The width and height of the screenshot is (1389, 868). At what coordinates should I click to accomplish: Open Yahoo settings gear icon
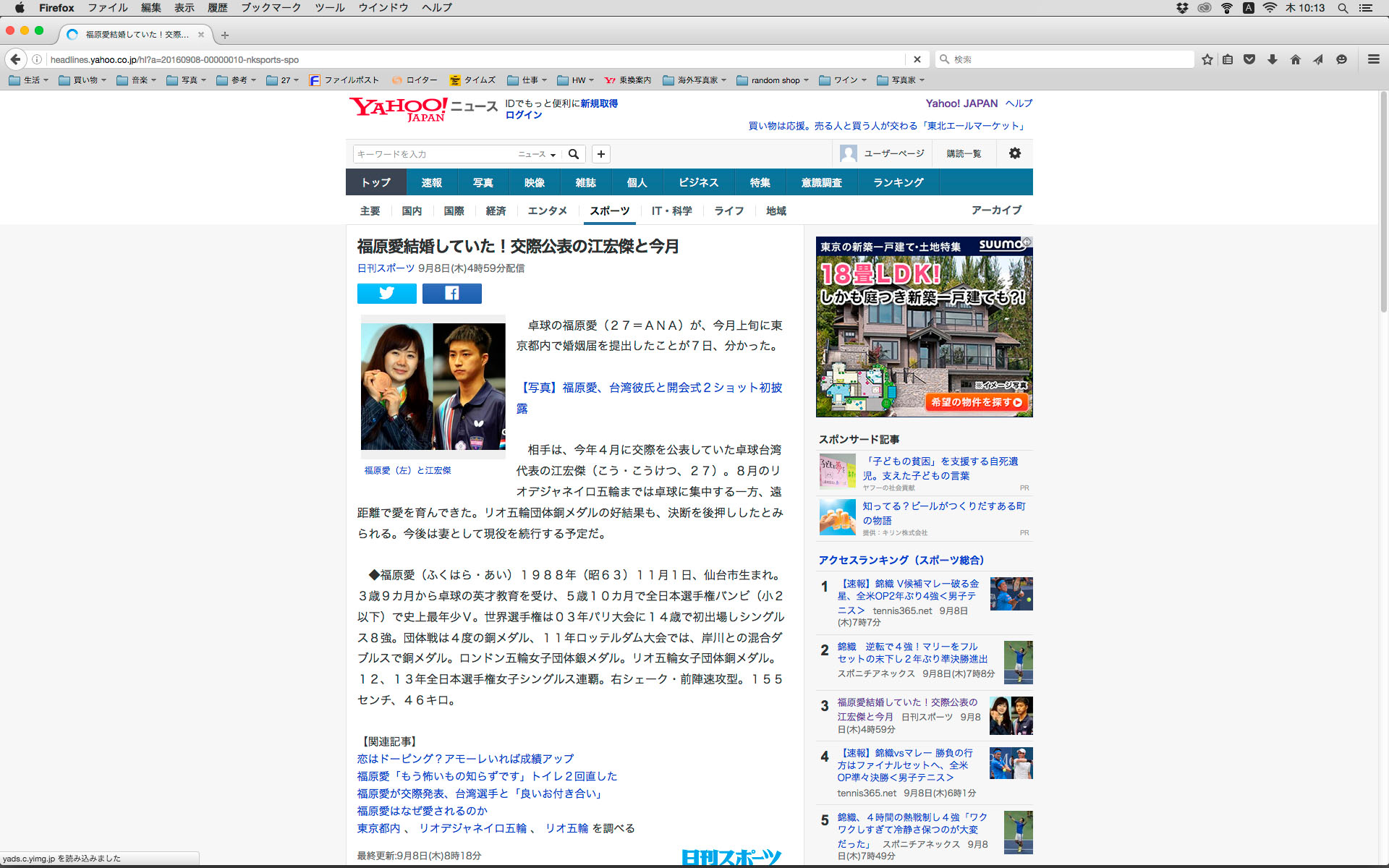pyautogui.click(x=1014, y=153)
